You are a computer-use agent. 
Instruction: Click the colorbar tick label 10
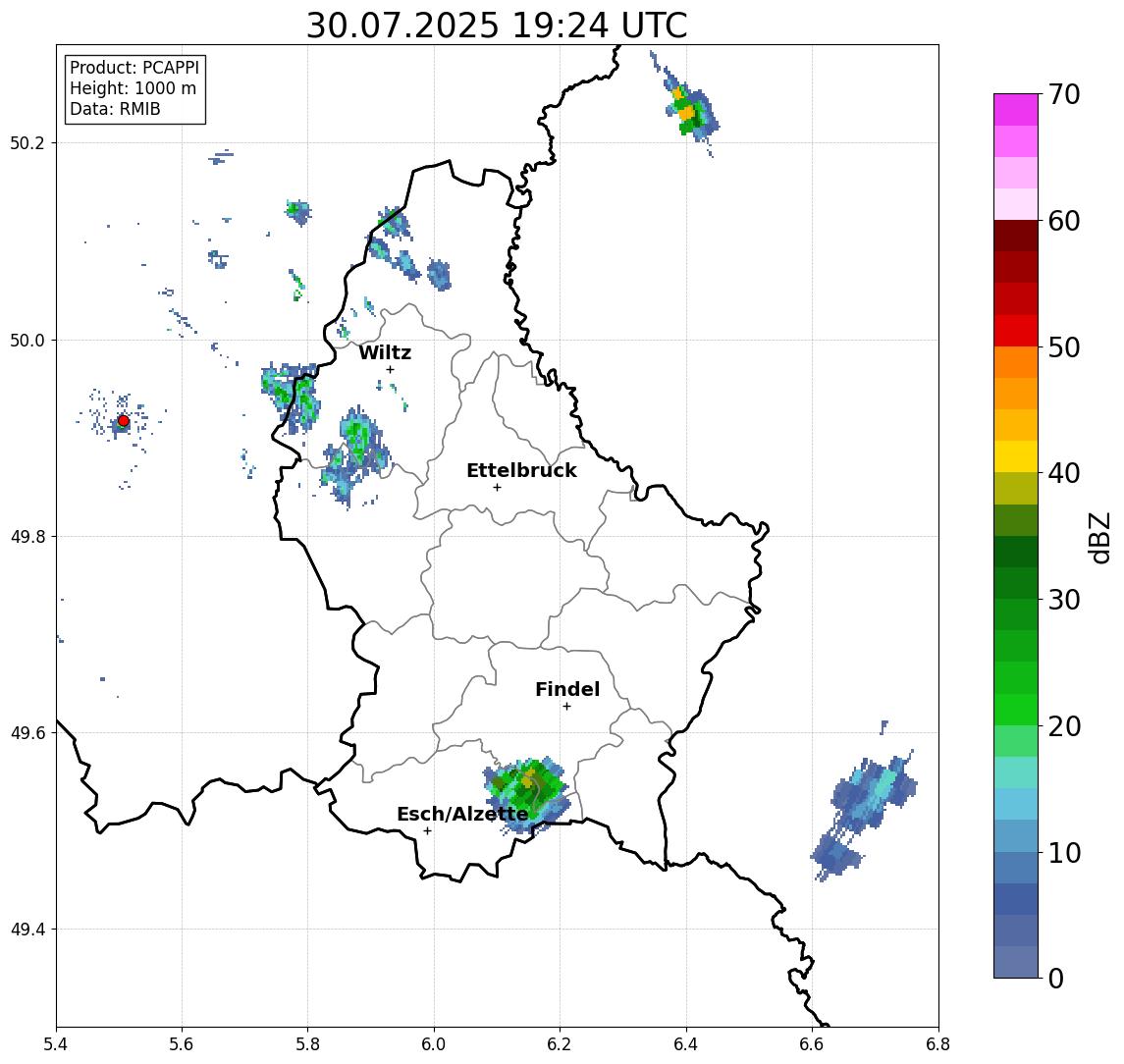(1064, 853)
